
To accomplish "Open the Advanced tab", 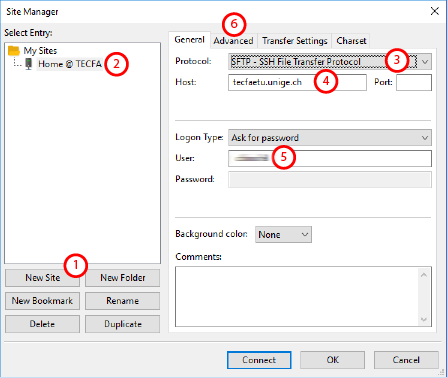I will [x=233, y=41].
